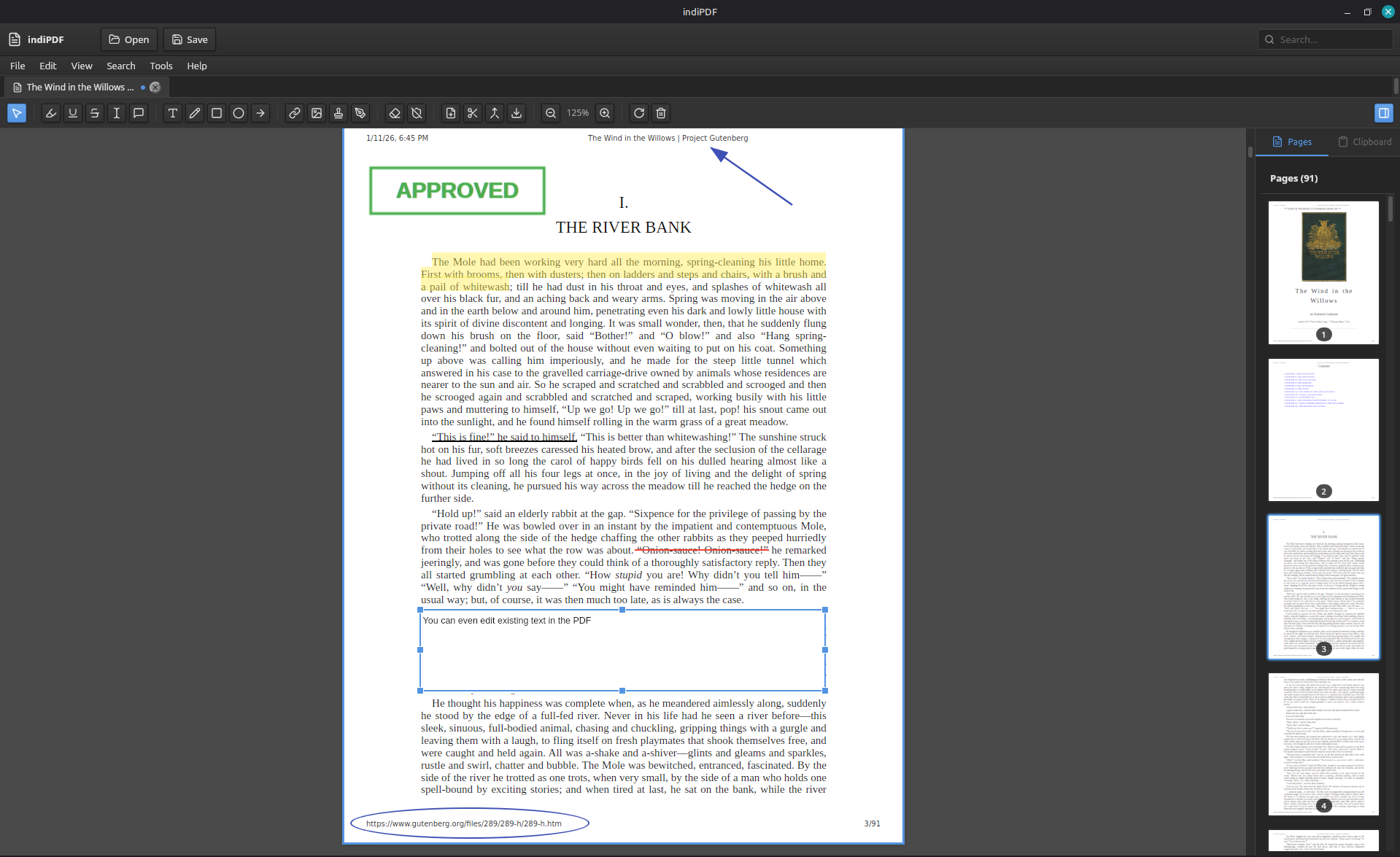This screenshot has width=1400, height=857.
Task: Zoom in using the magnifier plus icon
Action: pos(605,113)
